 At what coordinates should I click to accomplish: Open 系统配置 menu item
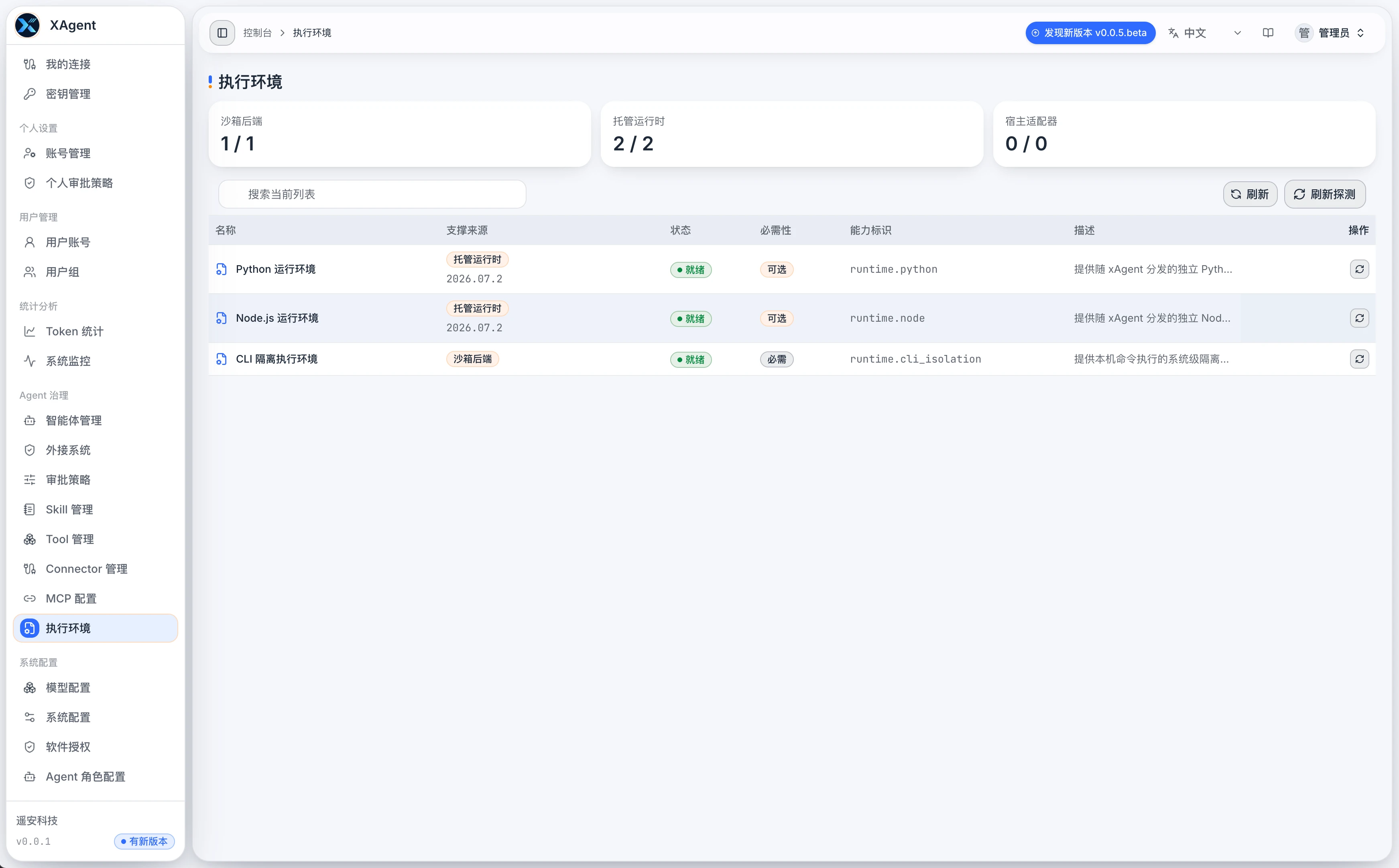tap(96, 717)
